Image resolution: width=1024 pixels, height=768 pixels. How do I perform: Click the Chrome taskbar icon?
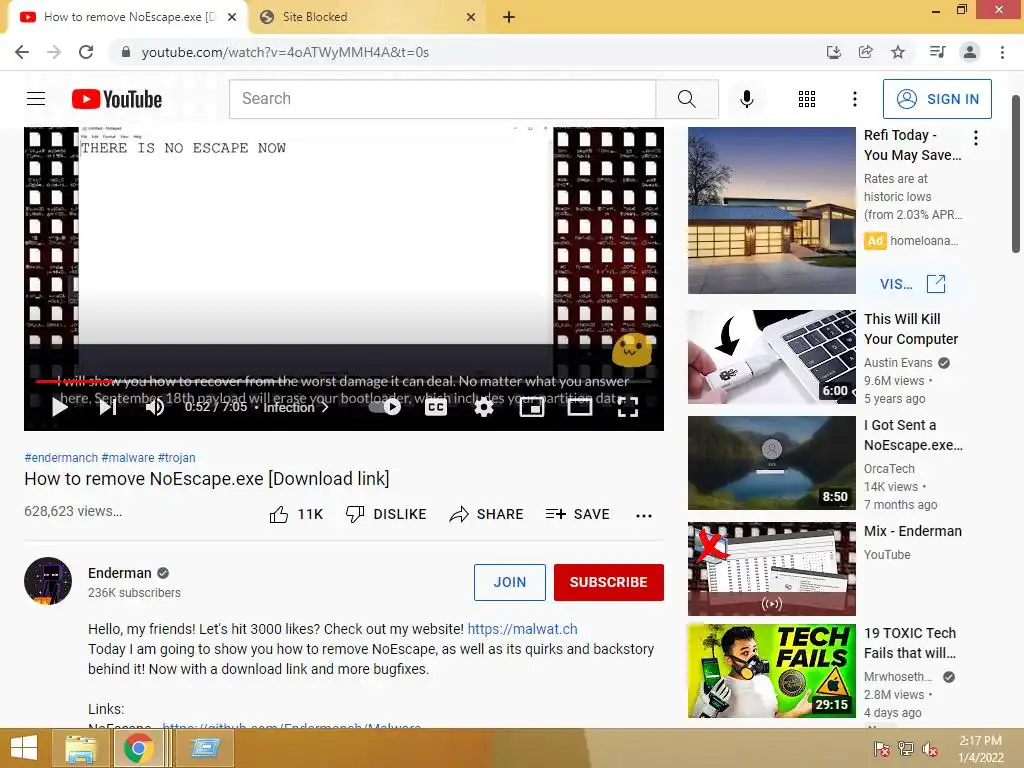pos(138,748)
